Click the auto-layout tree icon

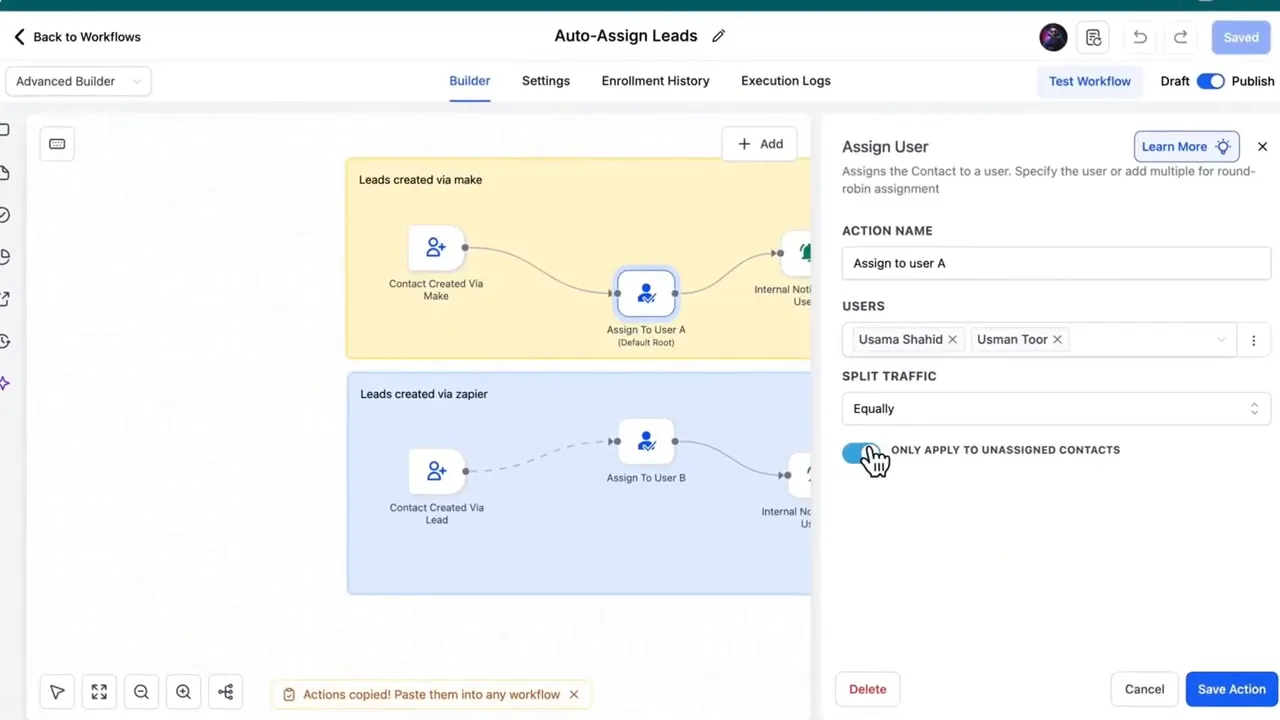(x=225, y=692)
